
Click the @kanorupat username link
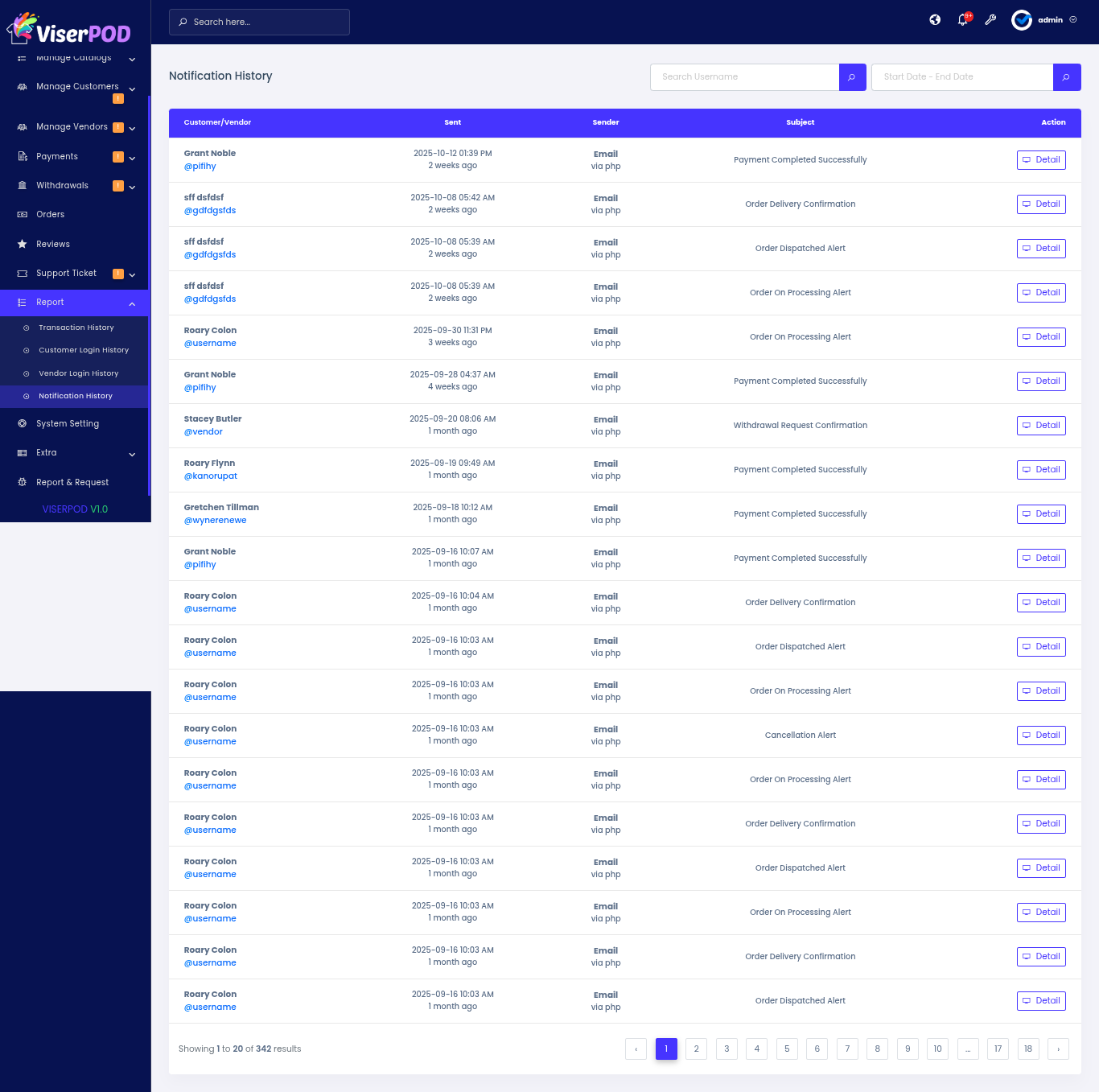point(211,476)
